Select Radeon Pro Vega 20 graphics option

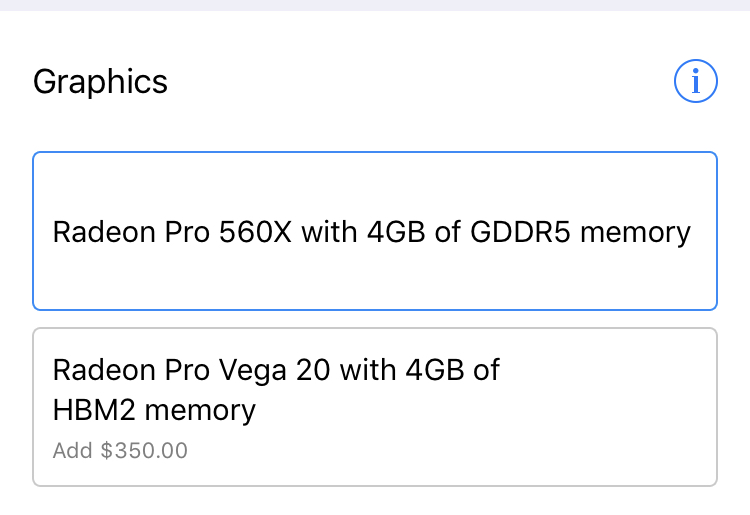(375, 407)
